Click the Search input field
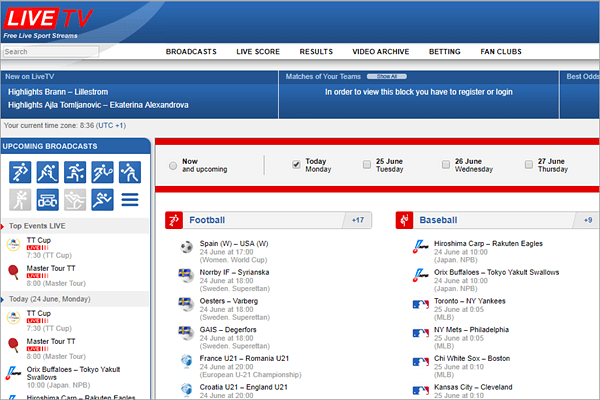This screenshot has height=400, width=600. click(x=50, y=51)
